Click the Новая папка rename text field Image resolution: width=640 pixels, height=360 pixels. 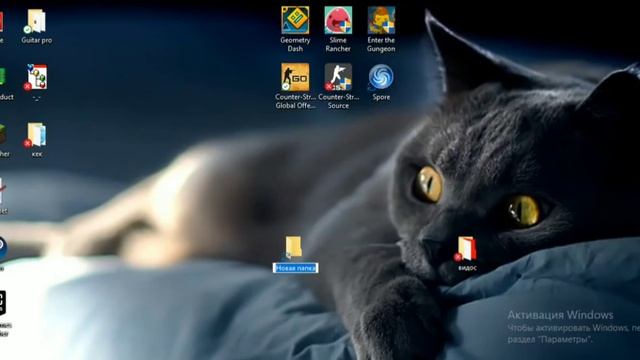[296, 268]
